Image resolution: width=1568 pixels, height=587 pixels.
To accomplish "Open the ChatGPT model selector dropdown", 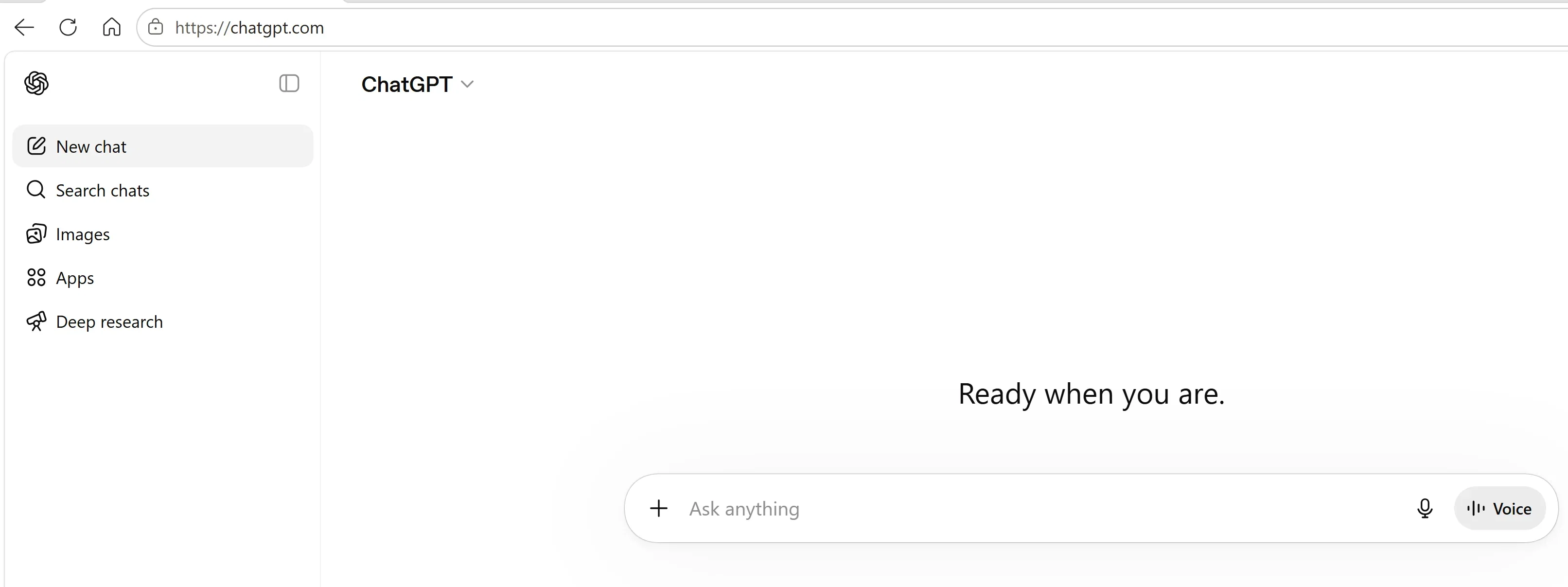I will 417,84.
